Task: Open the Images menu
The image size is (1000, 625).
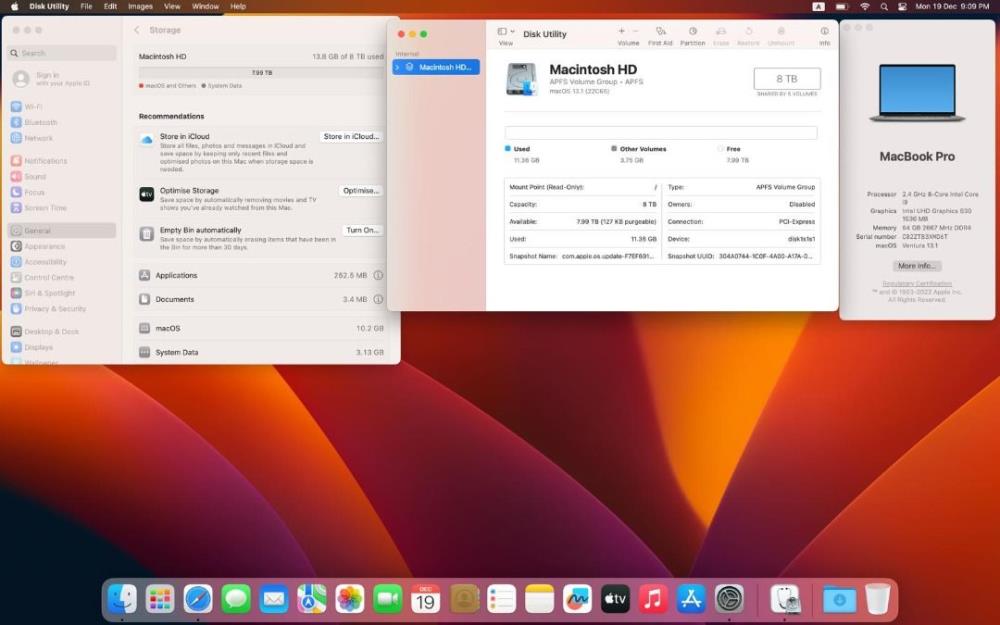Action: [x=140, y=6]
